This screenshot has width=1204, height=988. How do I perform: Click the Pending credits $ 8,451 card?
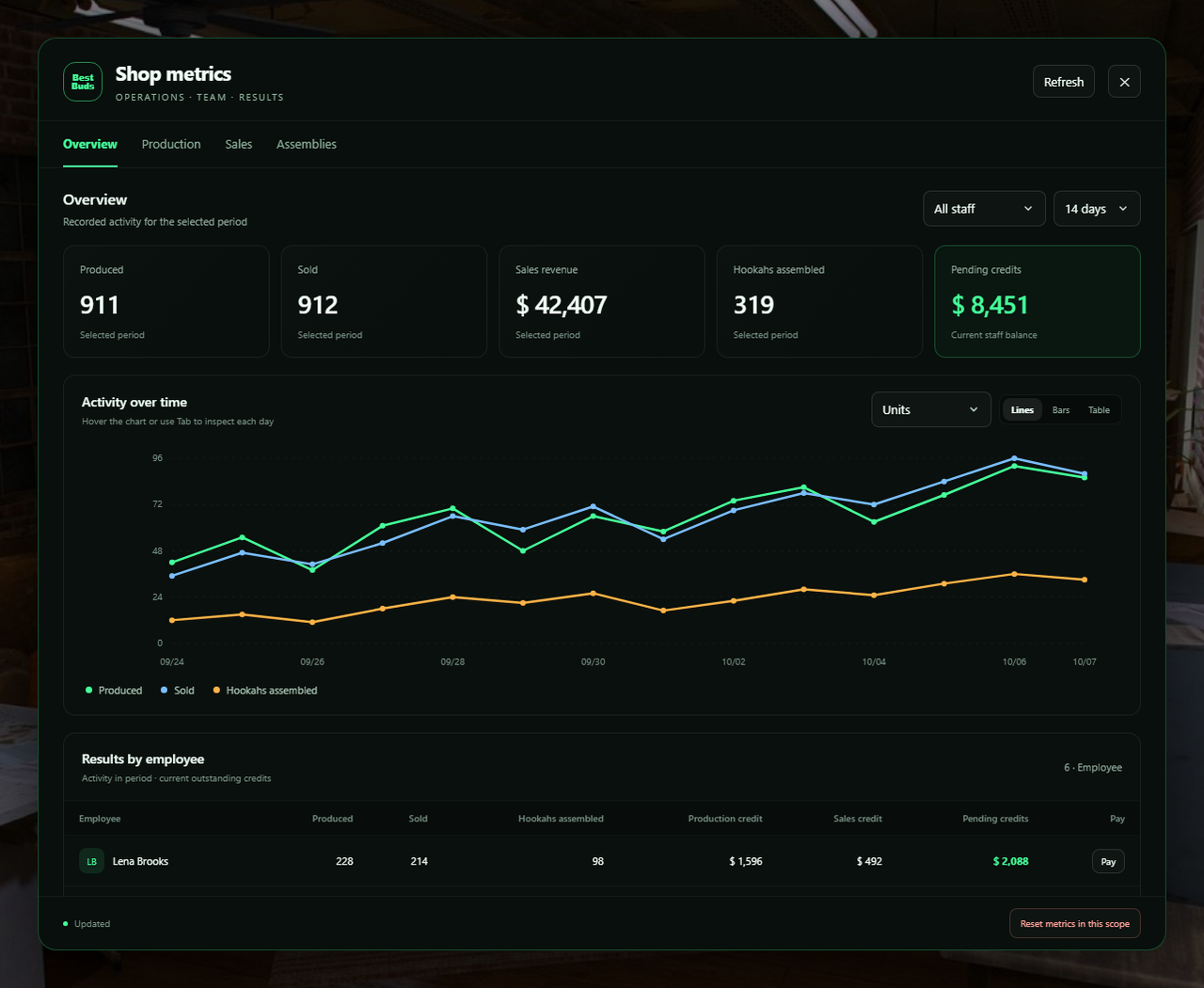pyautogui.click(x=1038, y=302)
